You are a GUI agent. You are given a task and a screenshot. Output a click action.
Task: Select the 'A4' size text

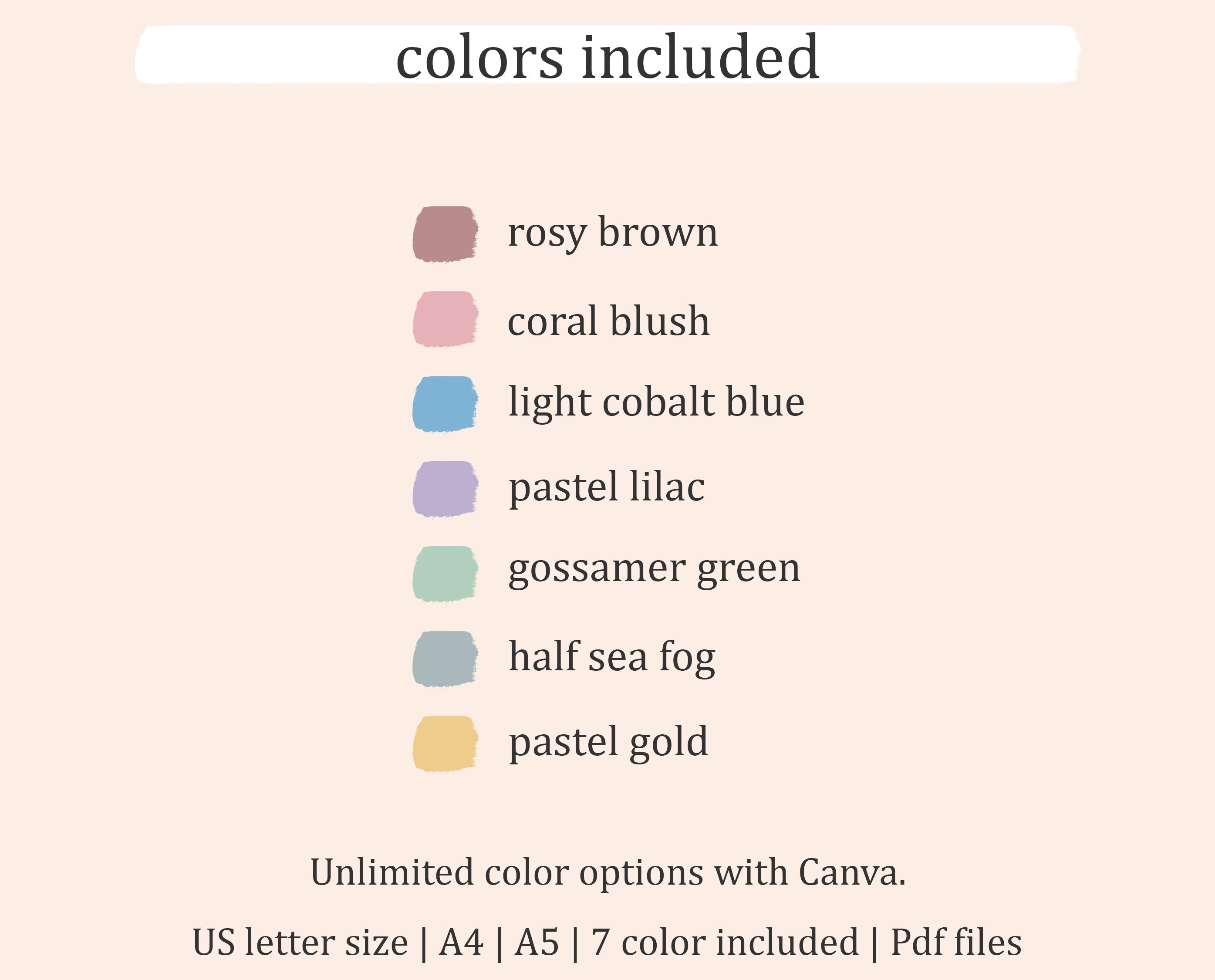(462, 942)
